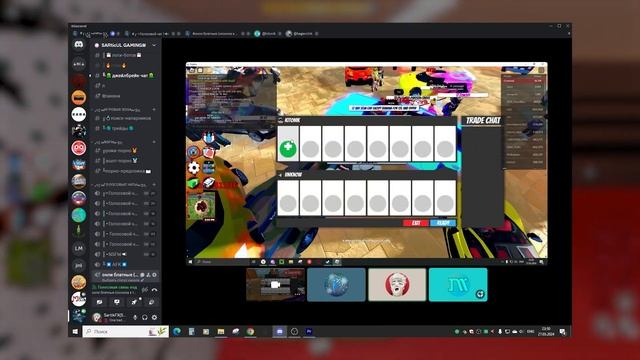Select second slot in KITONIK trade row
The height and width of the screenshot is (360, 640).
click(310, 144)
